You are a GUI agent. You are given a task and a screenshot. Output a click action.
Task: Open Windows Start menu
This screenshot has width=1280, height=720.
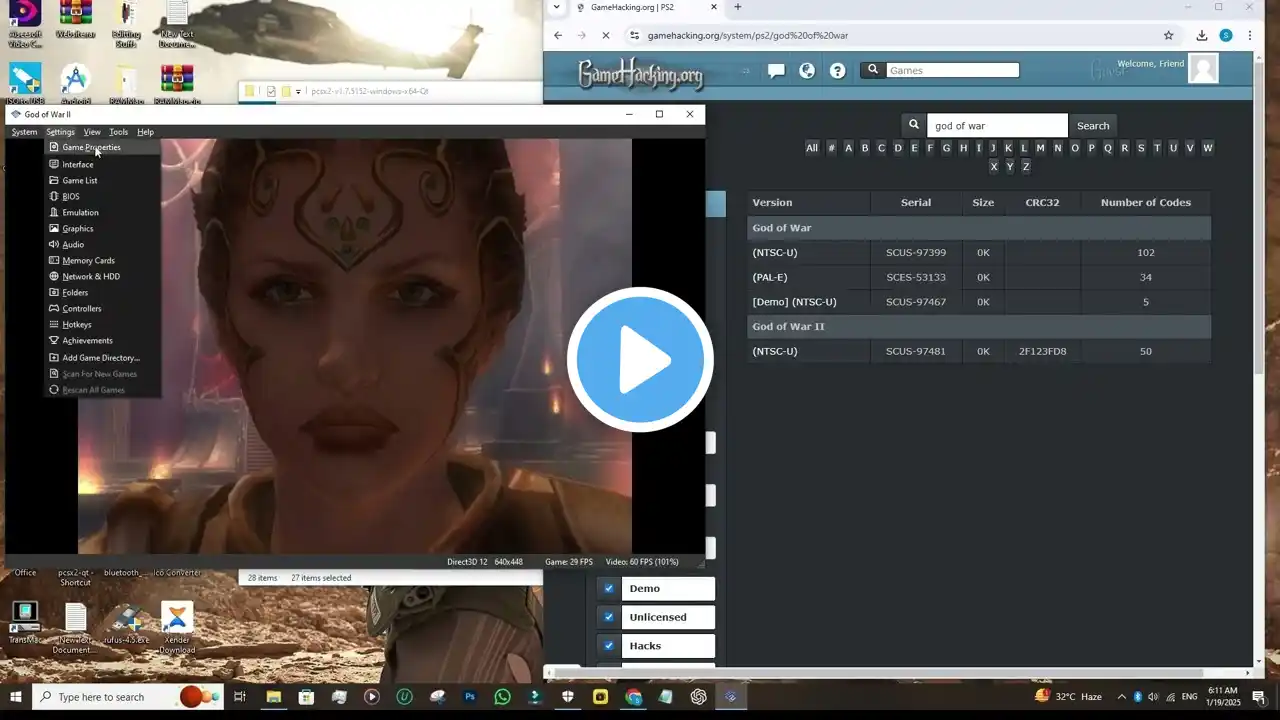click(16, 697)
